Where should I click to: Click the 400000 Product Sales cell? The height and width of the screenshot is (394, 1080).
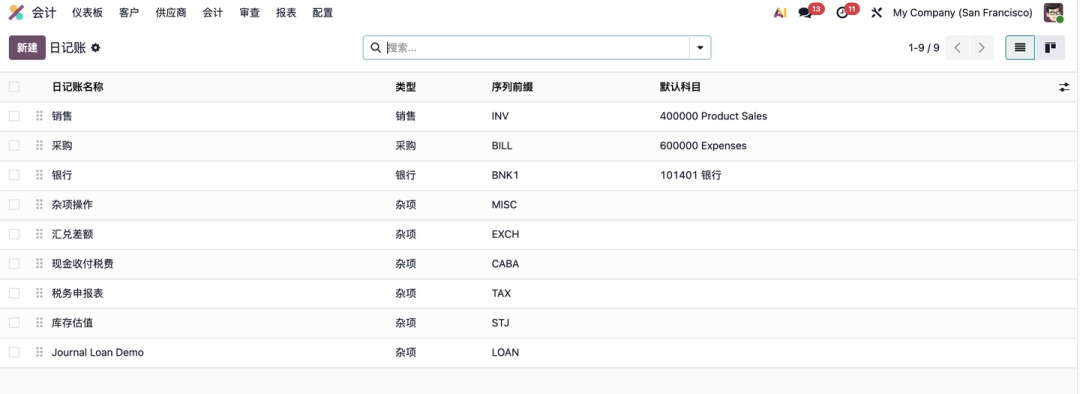[714, 116]
